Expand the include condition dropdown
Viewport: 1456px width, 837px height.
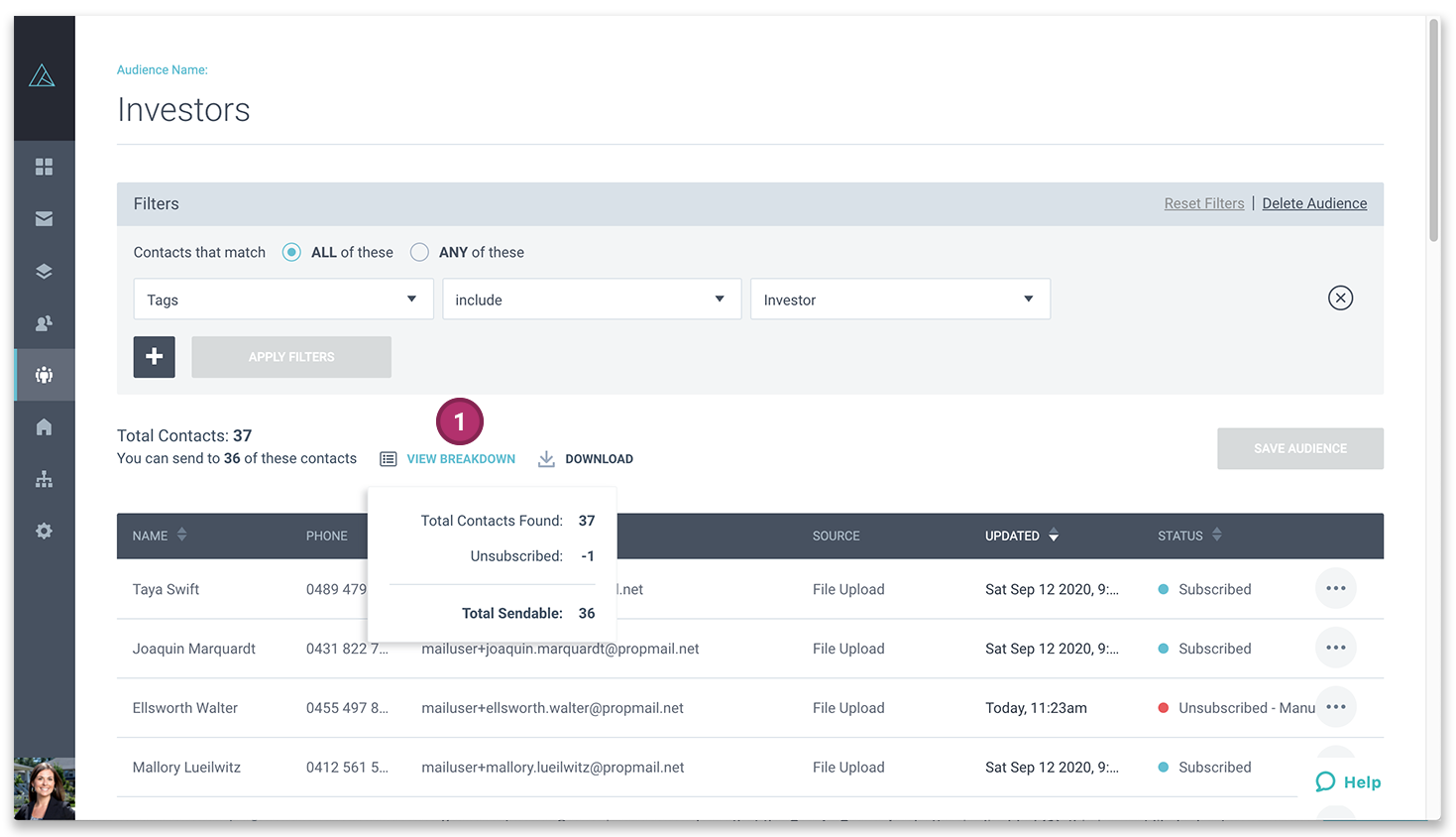tap(592, 299)
